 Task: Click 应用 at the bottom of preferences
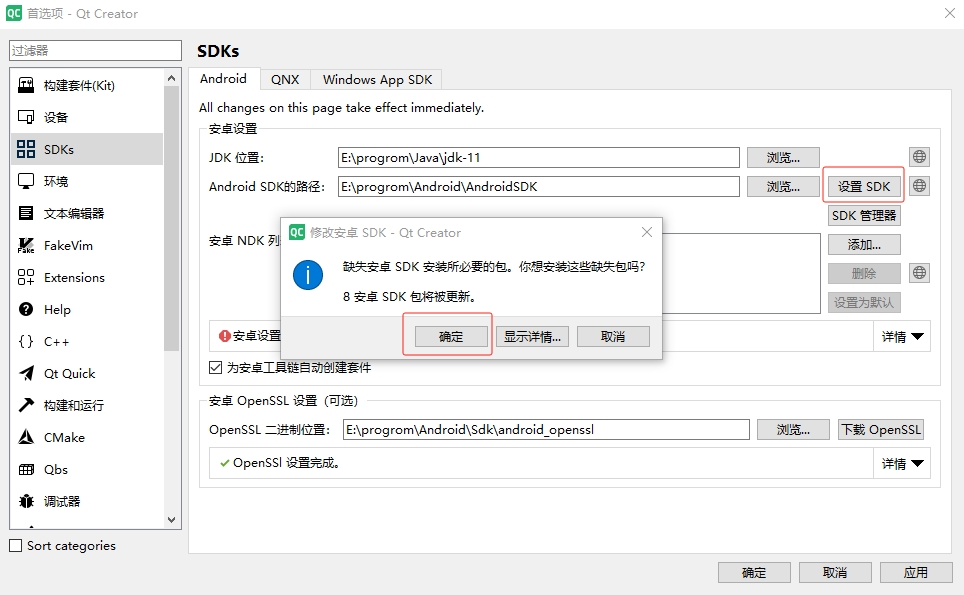tap(916, 572)
